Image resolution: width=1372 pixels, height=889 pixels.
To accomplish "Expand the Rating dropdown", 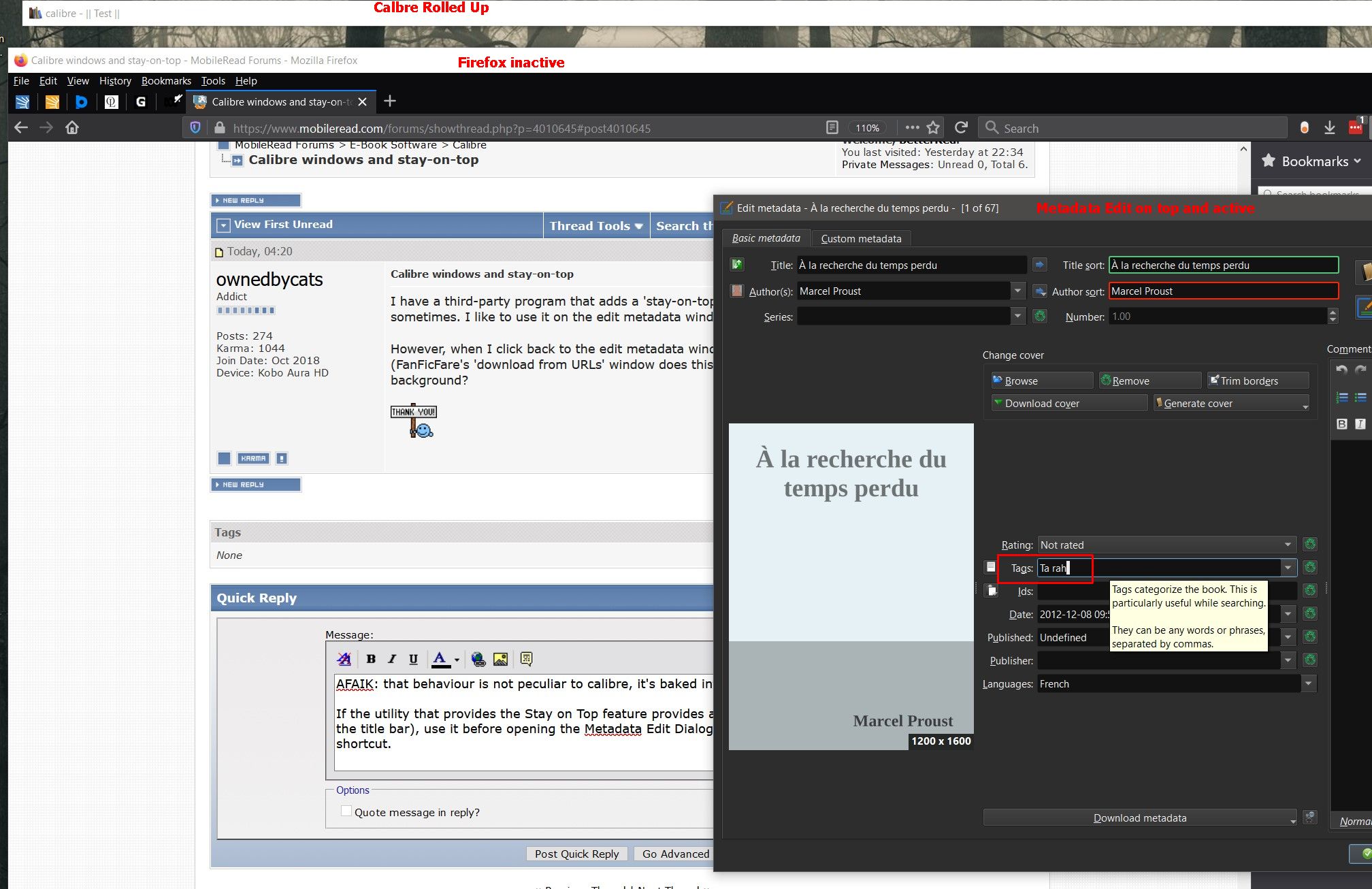I will click(x=1288, y=545).
